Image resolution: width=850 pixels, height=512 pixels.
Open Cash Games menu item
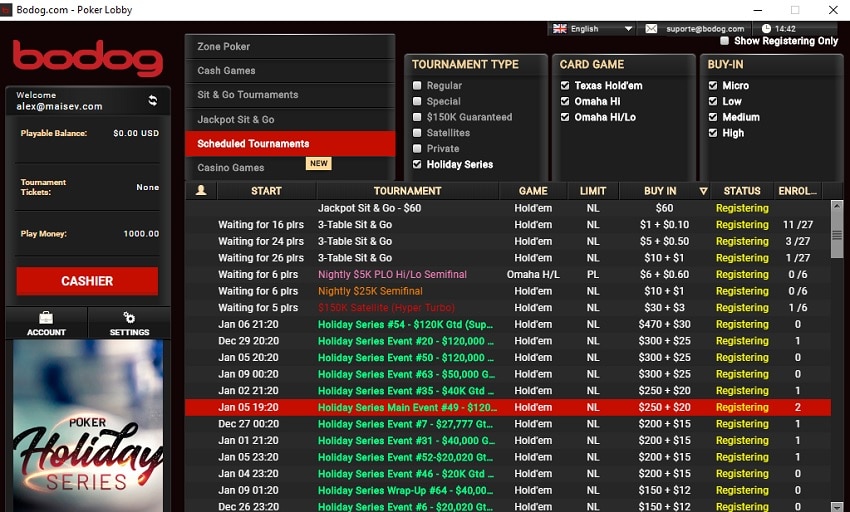click(290, 71)
